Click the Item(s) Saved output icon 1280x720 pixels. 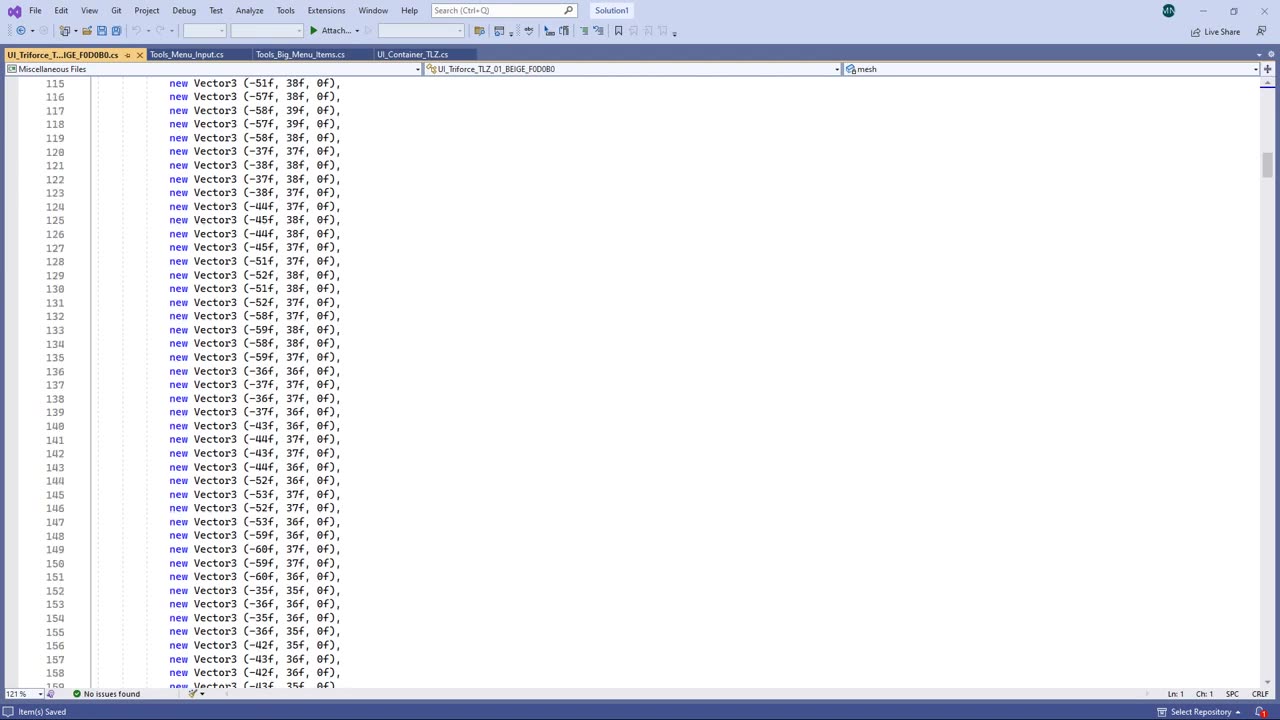8,712
